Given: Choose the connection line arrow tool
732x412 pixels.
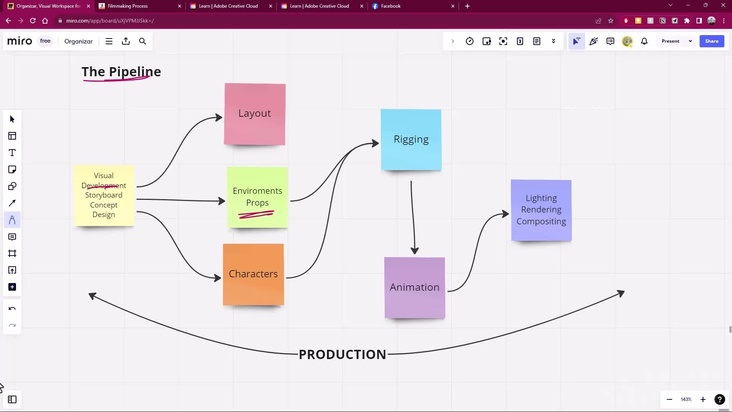Looking at the screenshot, I should pos(12,203).
